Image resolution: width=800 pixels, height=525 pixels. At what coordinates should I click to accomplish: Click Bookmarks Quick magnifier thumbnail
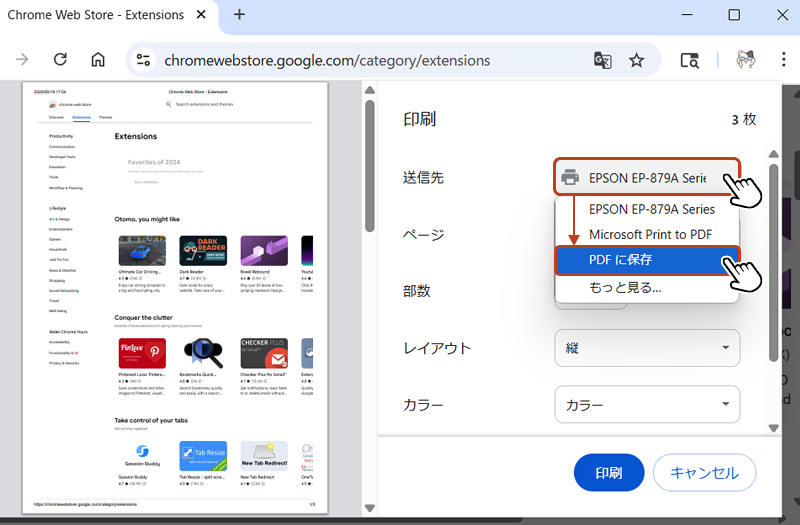[x=203, y=353]
